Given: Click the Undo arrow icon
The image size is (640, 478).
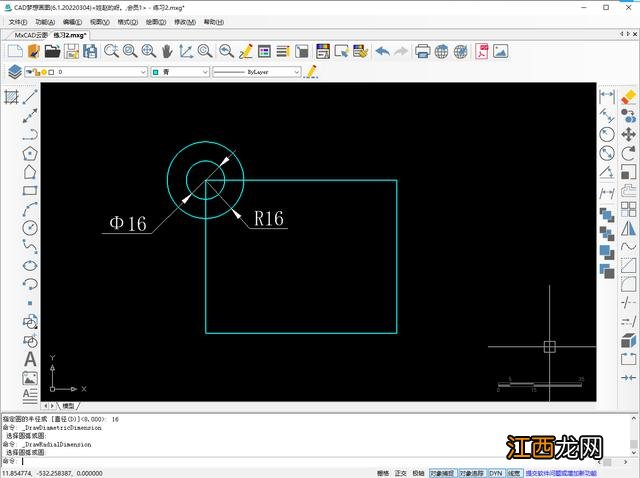Looking at the screenshot, I should [x=382, y=51].
